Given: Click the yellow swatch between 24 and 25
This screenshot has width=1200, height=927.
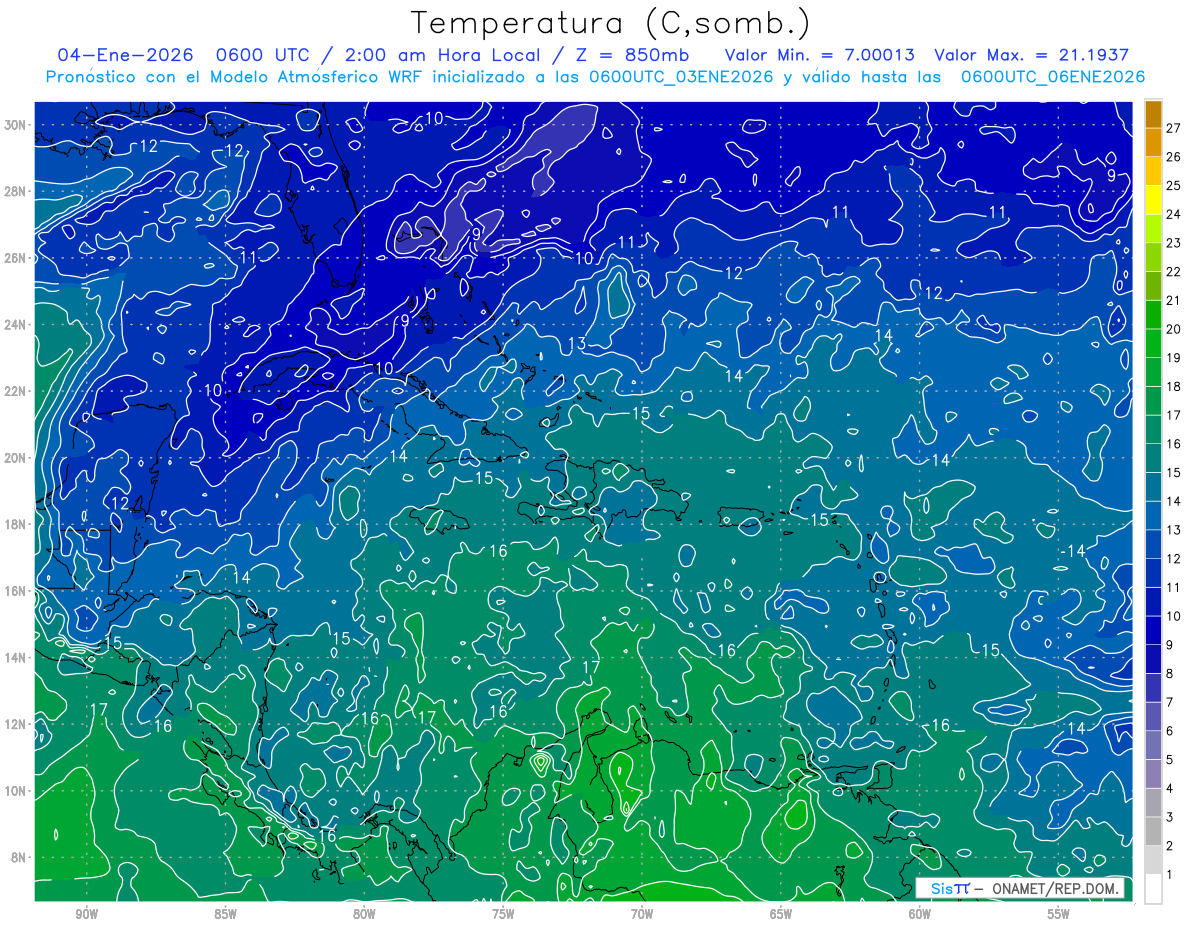Looking at the screenshot, I should click(1153, 201).
